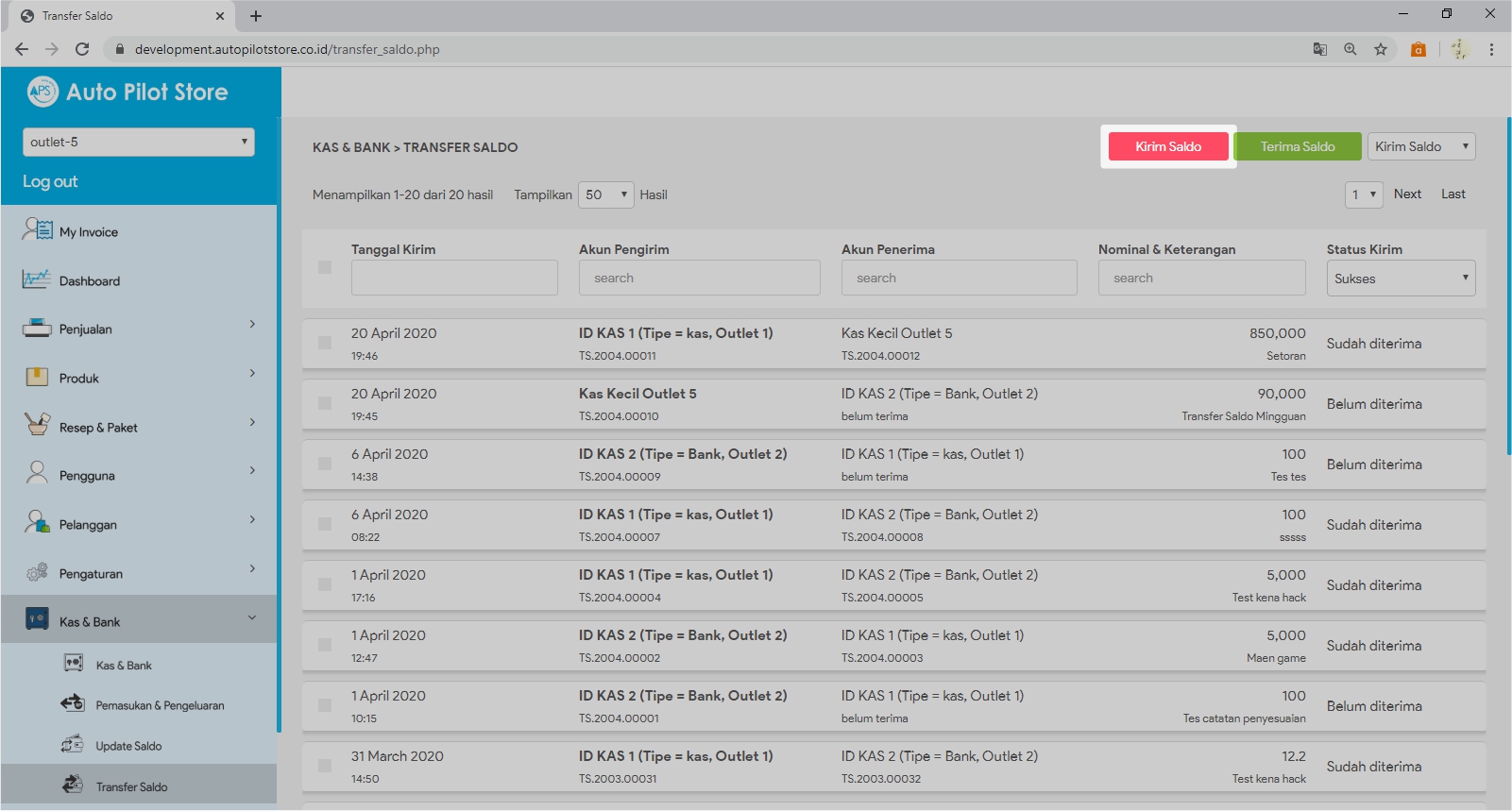Open the outlet-5 selector dropdown
This screenshot has width=1512, height=811.
click(139, 142)
